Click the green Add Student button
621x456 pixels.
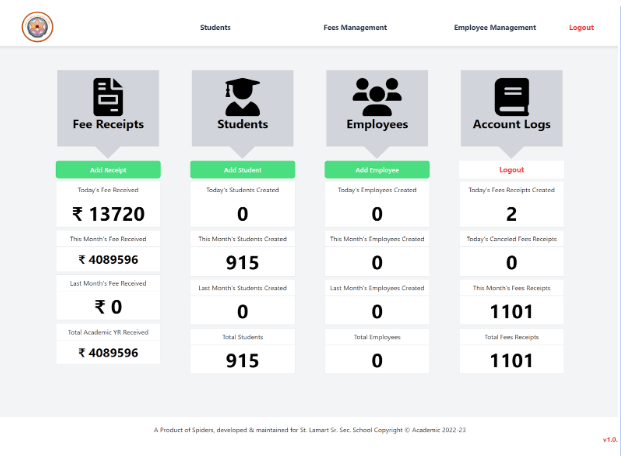pyautogui.click(x=242, y=170)
